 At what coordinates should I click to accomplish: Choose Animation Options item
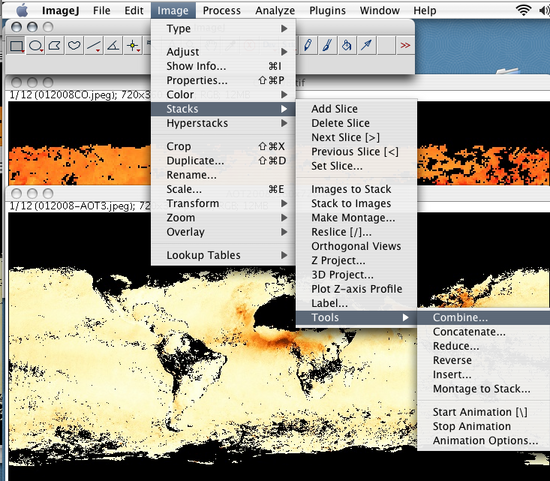click(484, 441)
